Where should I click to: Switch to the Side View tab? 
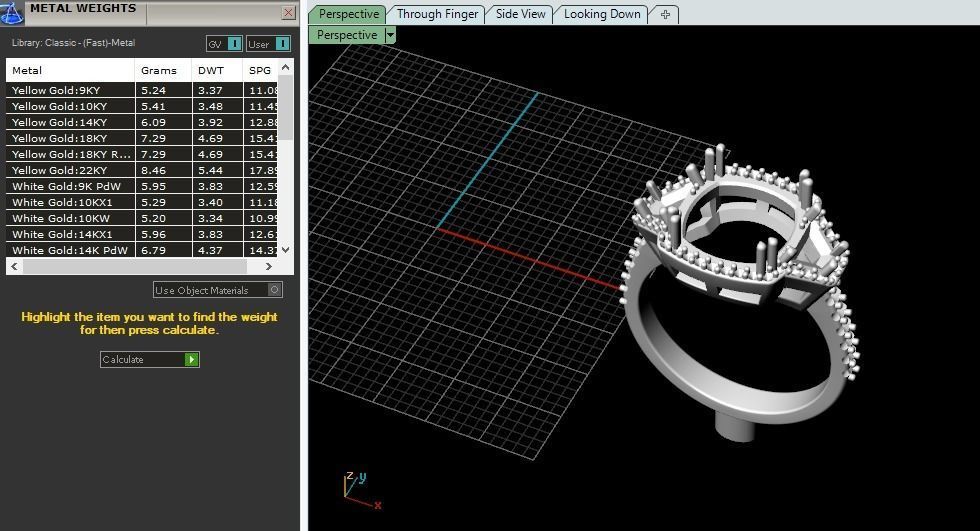click(x=520, y=14)
